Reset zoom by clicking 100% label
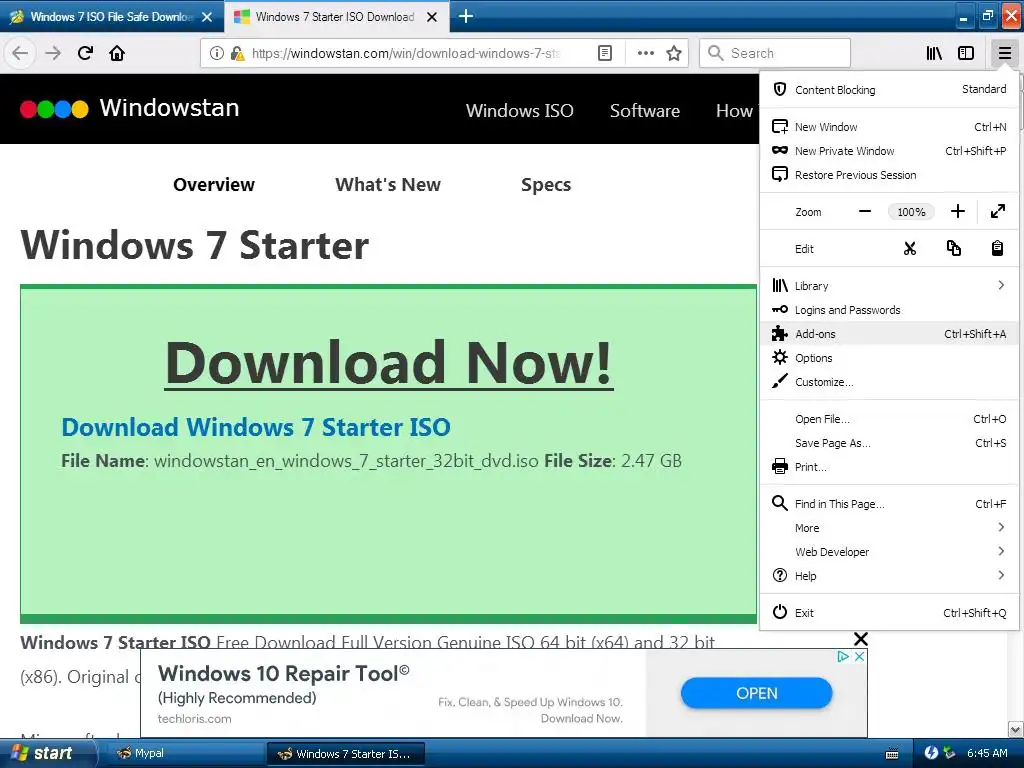Image resolution: width=1024 pixels, height=768 pixels. coord(911,212)
